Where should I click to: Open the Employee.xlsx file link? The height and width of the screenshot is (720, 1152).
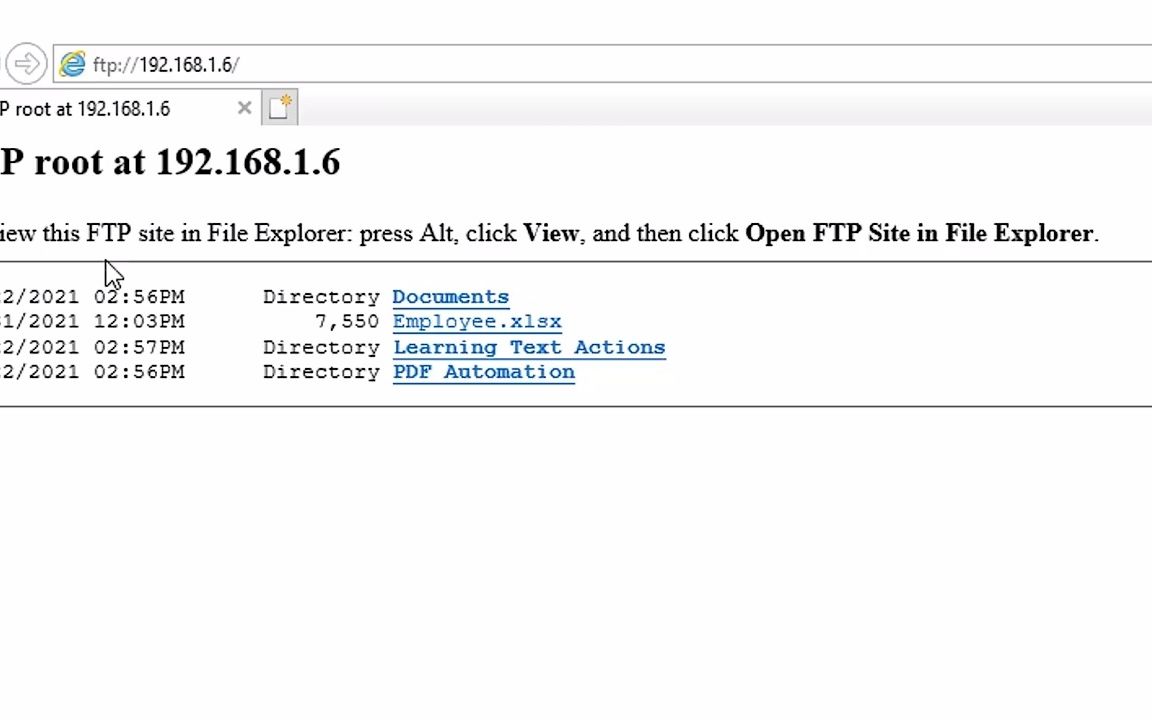(x=477, y=322)
